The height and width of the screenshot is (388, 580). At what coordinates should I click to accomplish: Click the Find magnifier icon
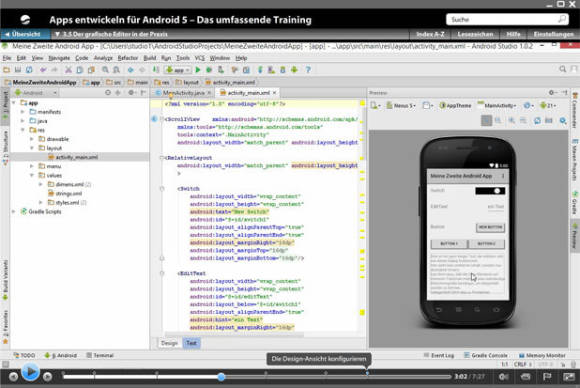point(105,70)
